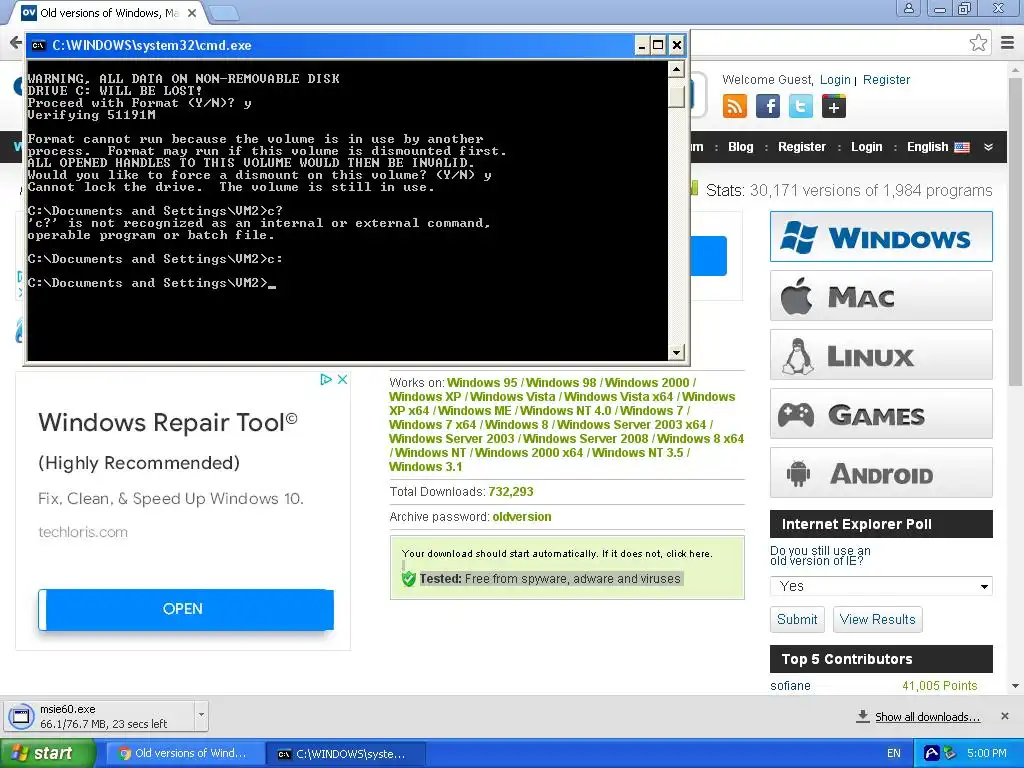Screen dimensions: 1024x768
Task: Click taskbar clock 5:00 PM
Action: coord(986,753)
